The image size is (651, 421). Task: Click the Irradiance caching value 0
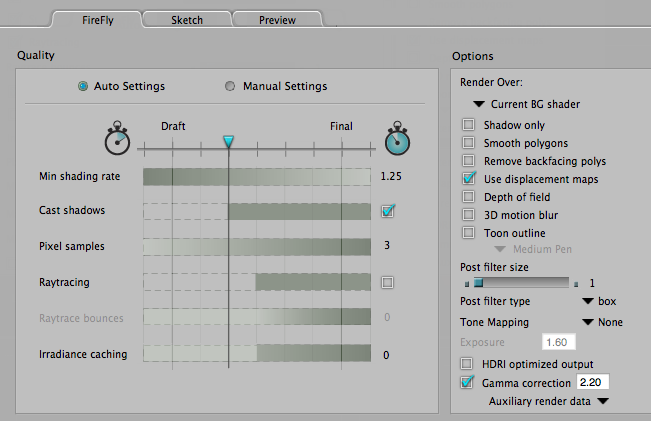tap(386, 355)
